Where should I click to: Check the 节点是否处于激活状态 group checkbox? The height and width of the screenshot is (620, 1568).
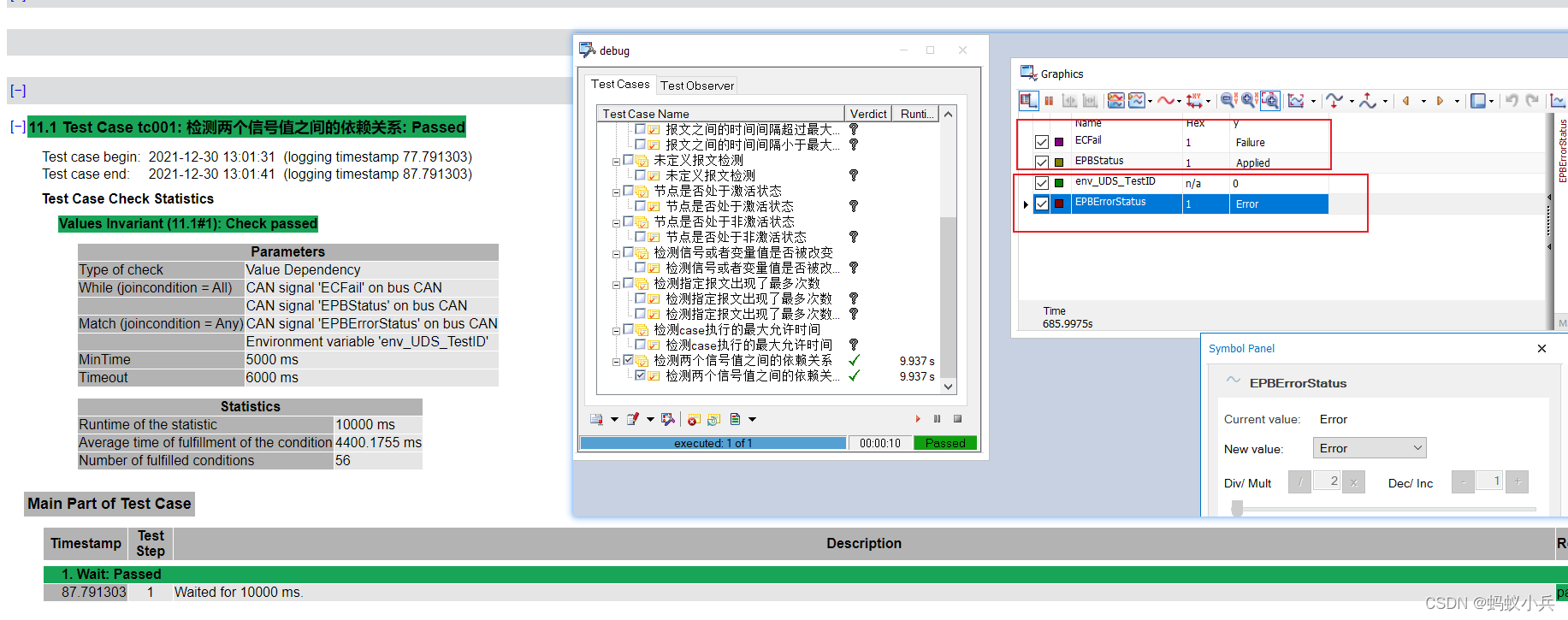point(629,191)
